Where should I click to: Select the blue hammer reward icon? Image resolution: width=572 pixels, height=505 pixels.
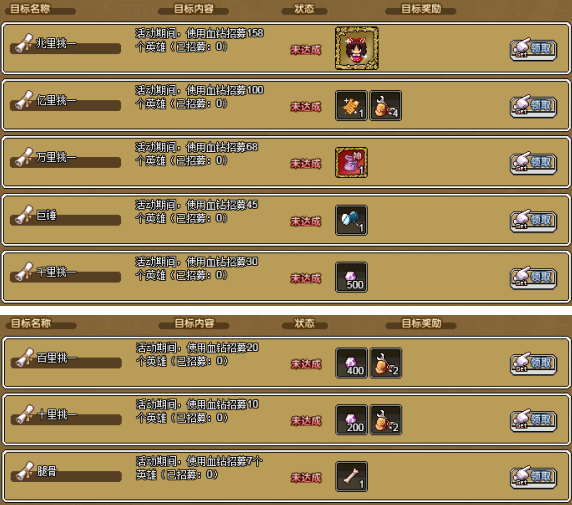[351, 220]
